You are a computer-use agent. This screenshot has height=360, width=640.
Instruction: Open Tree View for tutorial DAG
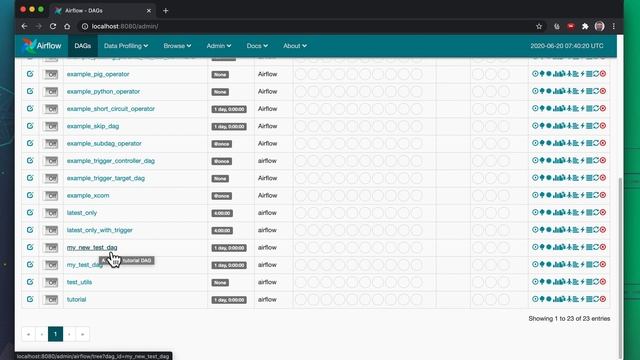542,299
